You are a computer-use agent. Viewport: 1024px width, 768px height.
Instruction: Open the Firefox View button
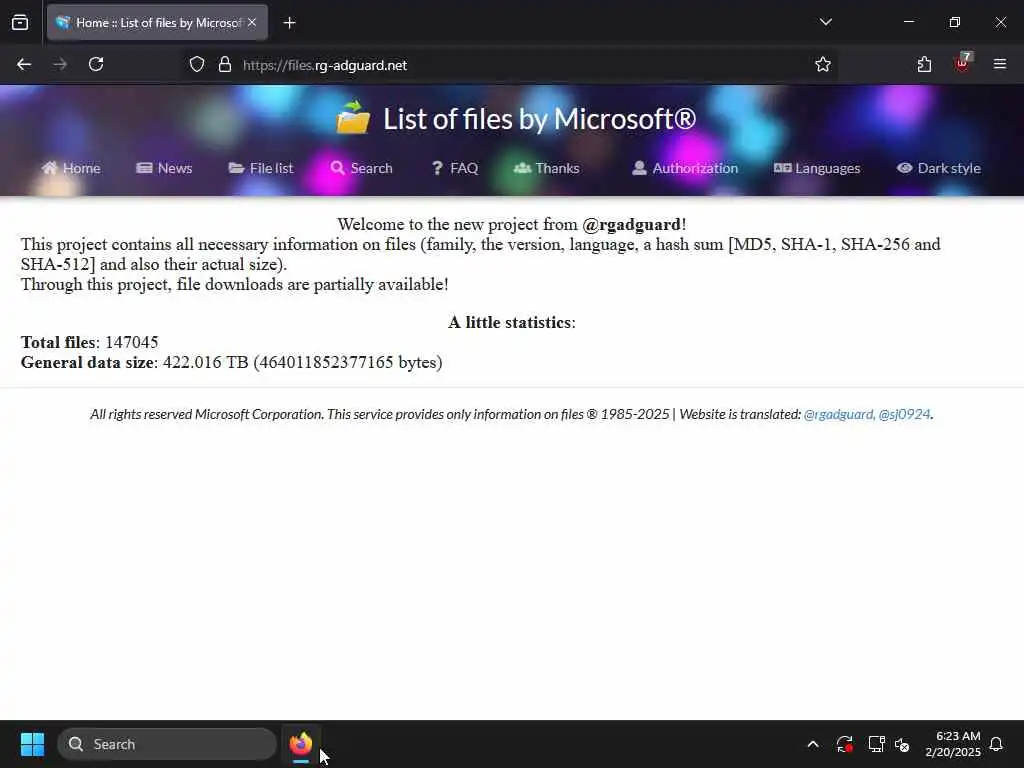20,23
